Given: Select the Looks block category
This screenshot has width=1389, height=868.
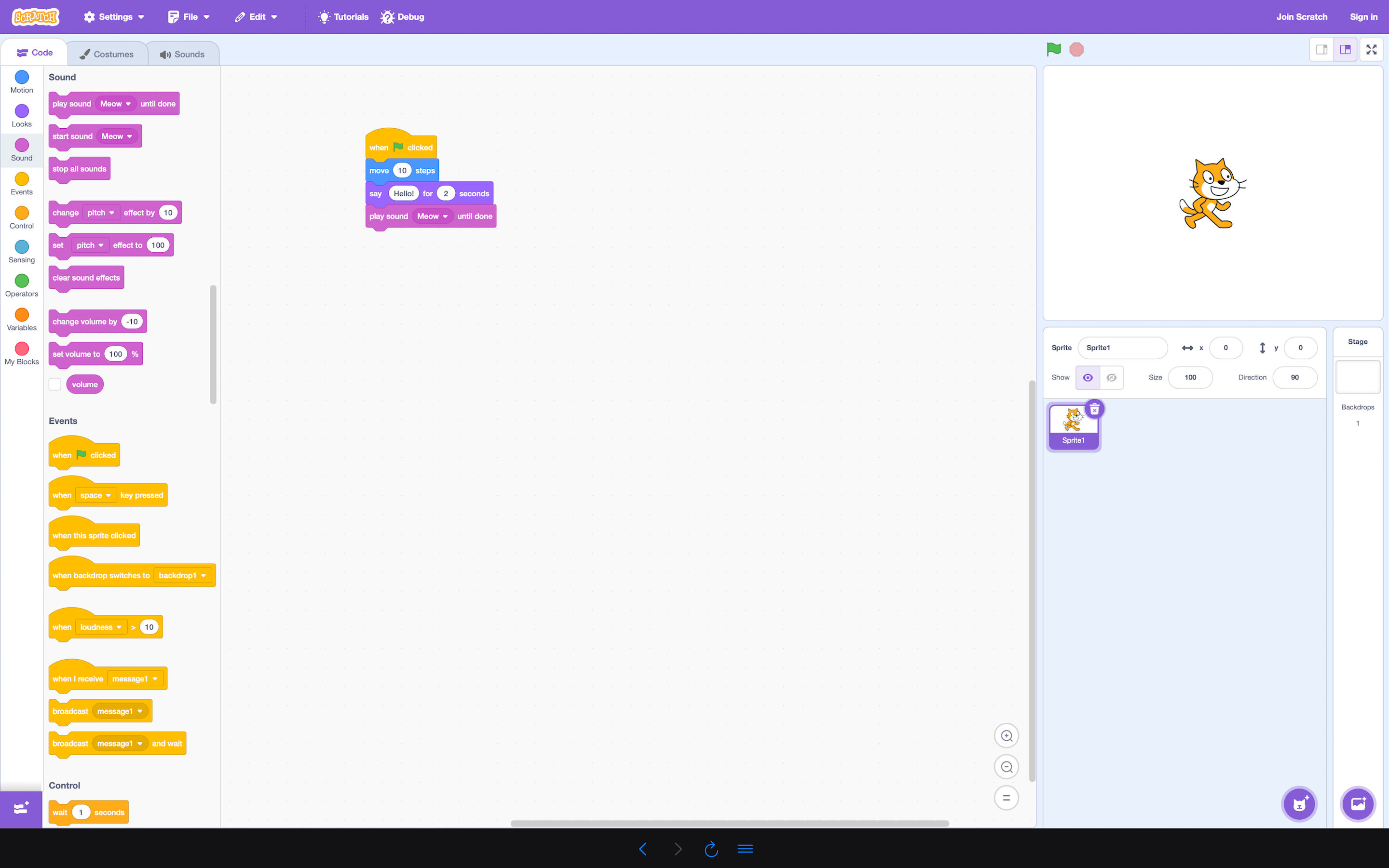Looking at the screenshot, I should click(22, 116).
